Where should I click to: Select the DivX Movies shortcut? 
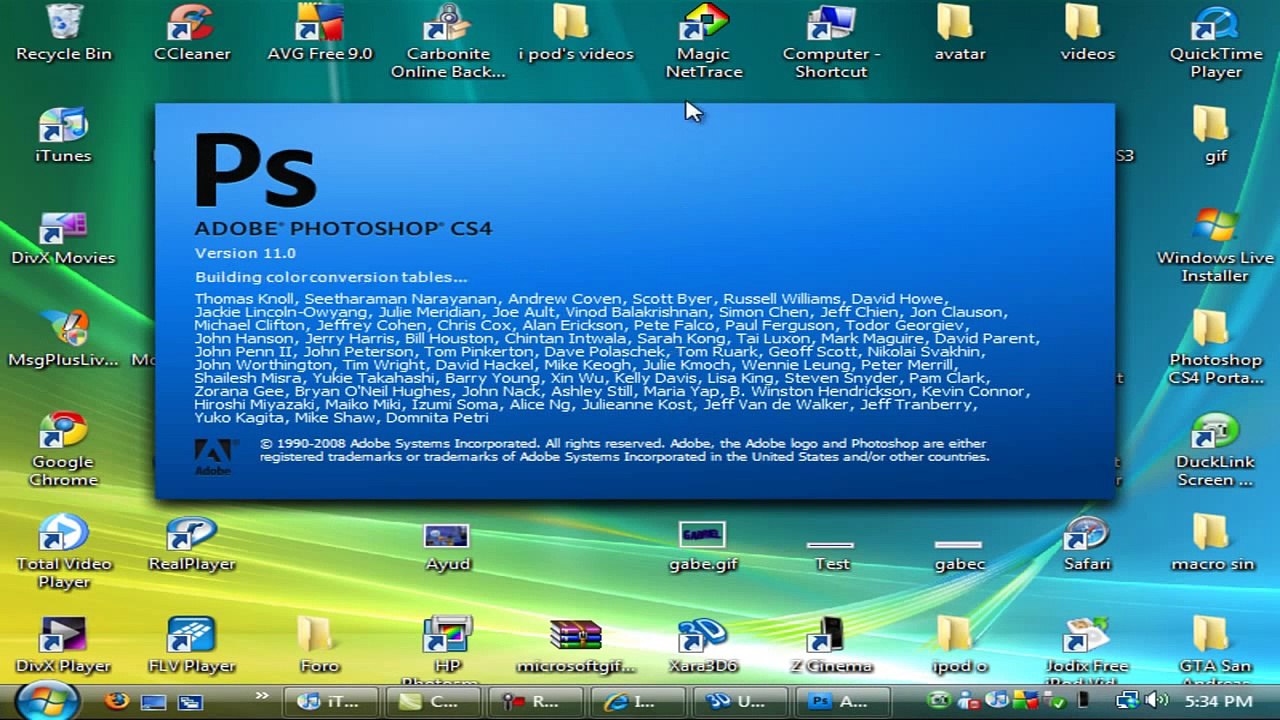(x=64, y=236)
